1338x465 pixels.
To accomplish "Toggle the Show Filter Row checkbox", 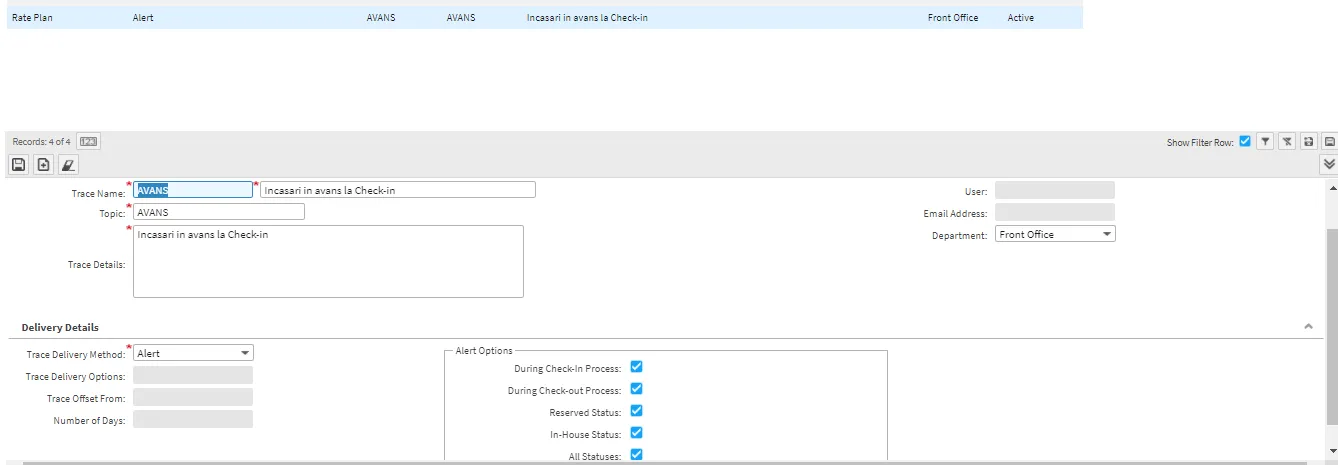I will point(1245,141).
